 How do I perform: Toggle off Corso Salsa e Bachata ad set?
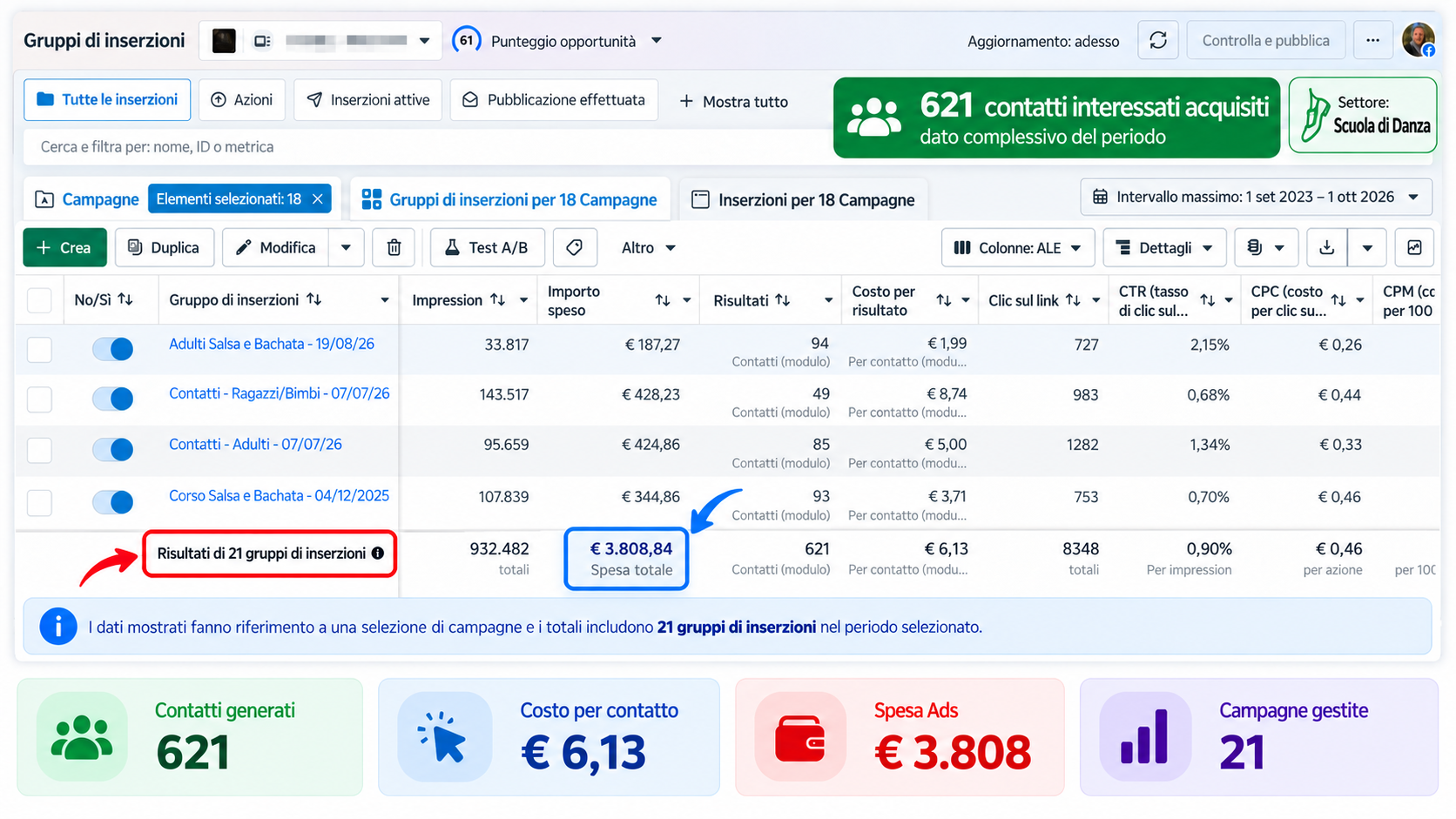[x=113, y=502]
